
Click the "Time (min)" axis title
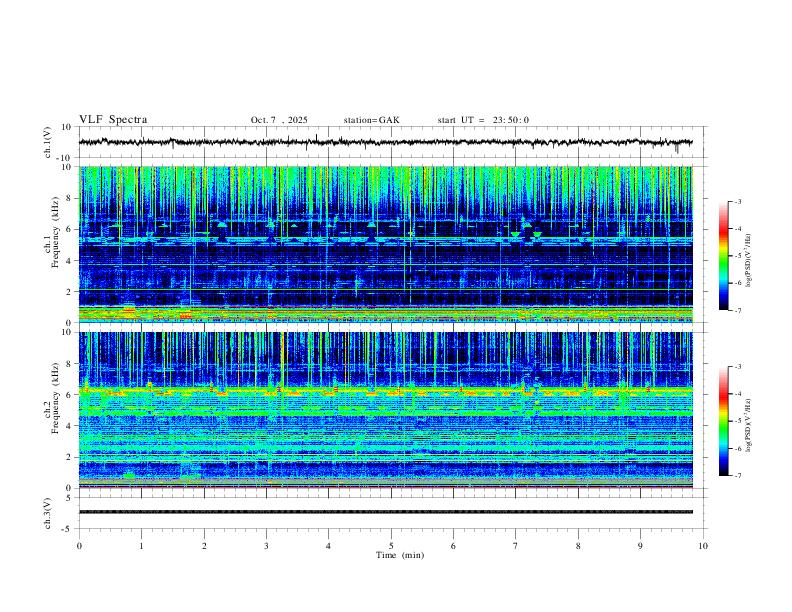(400, 555)
